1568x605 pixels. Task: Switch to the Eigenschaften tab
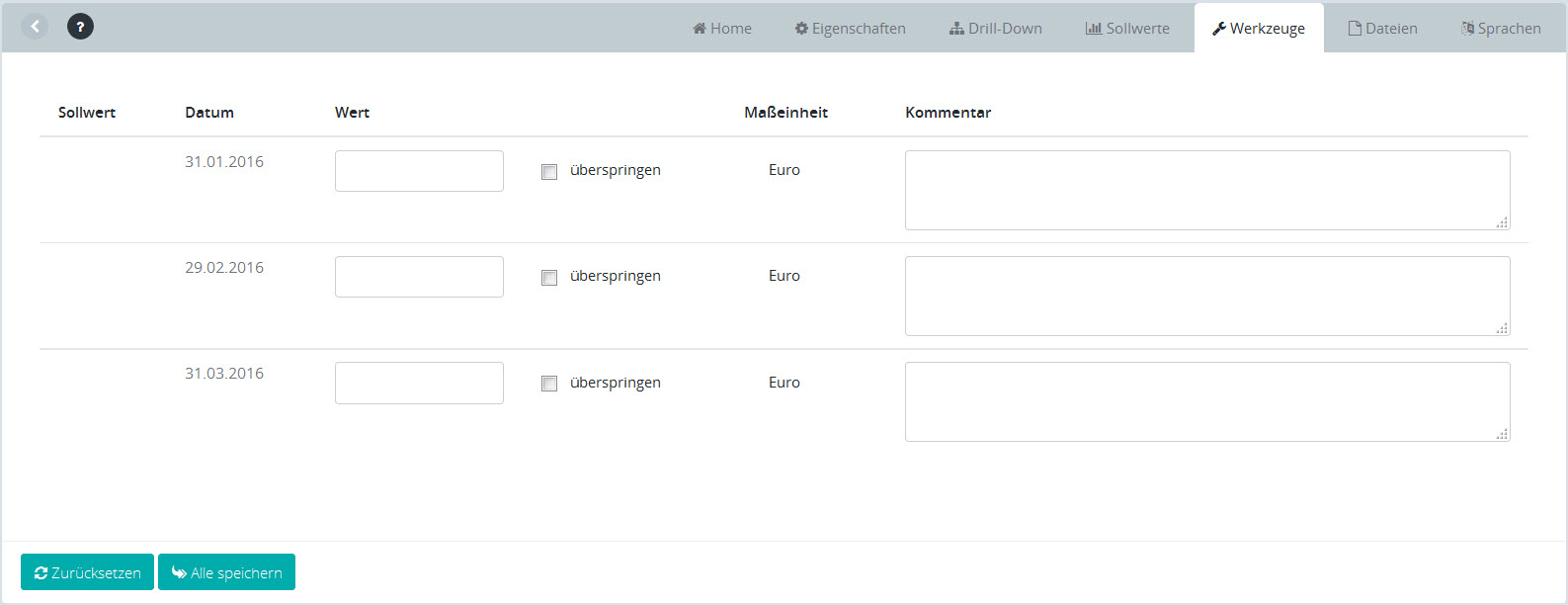pos(850,29)
